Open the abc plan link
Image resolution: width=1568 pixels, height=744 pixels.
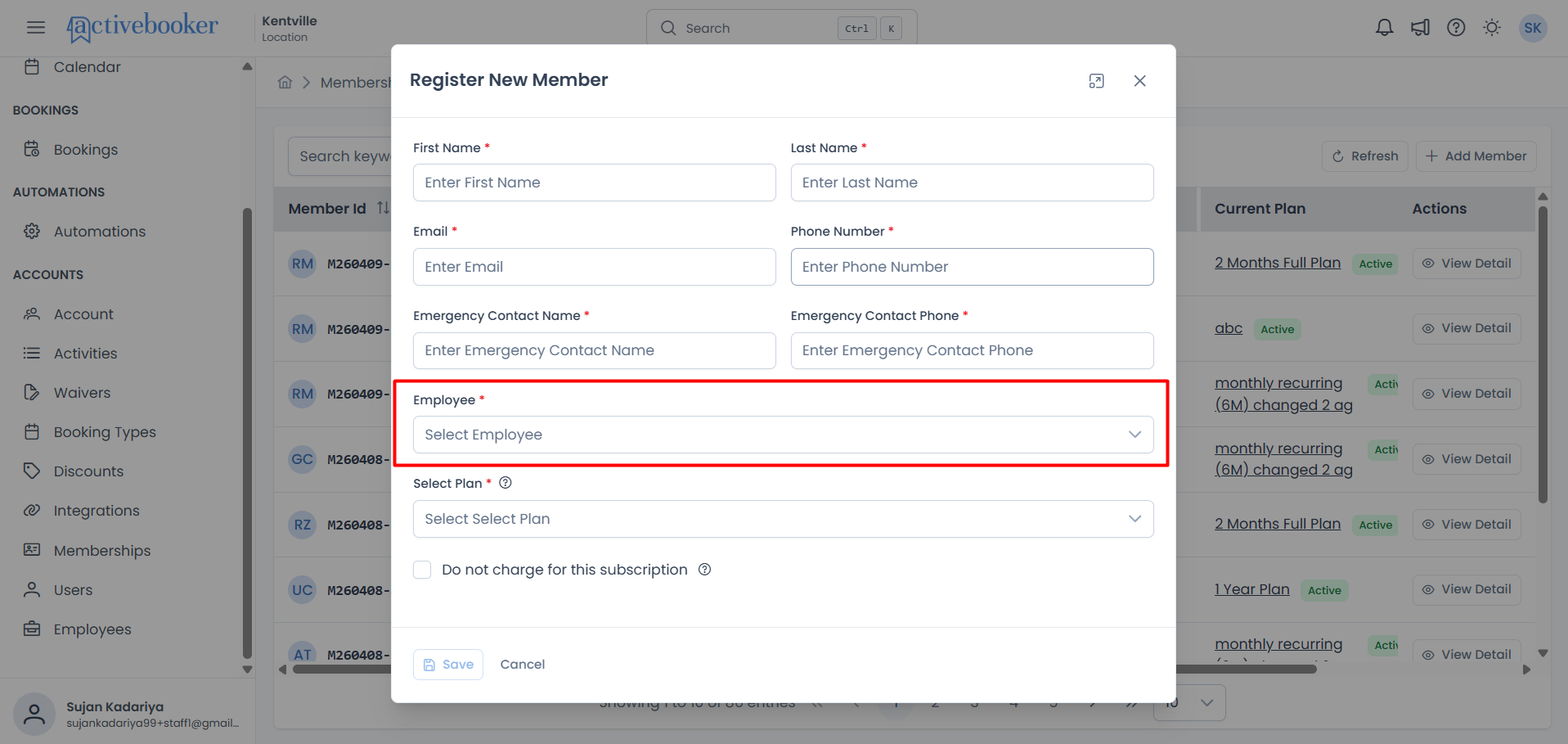1228,328
